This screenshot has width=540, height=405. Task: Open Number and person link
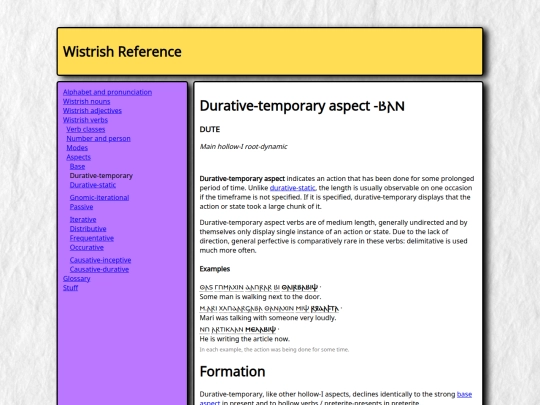(98, 139)
